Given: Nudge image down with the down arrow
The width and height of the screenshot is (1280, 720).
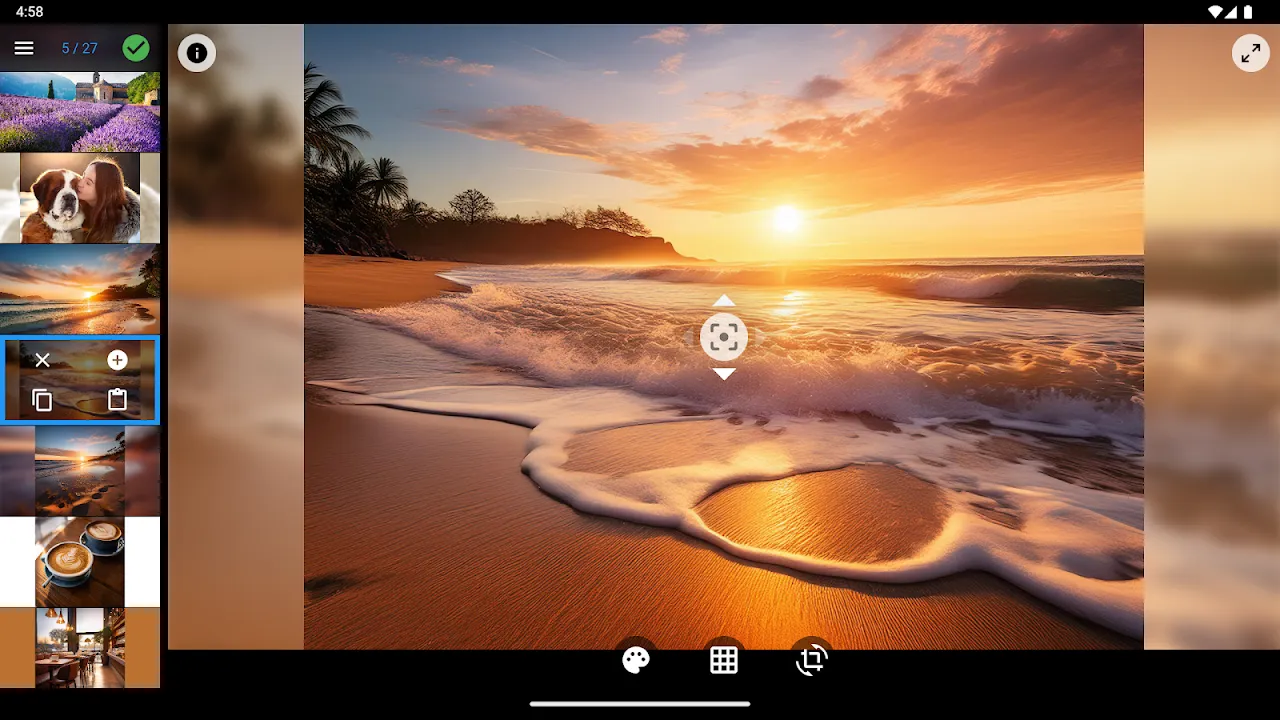Looking at the screenshot, I should point(724,374).
